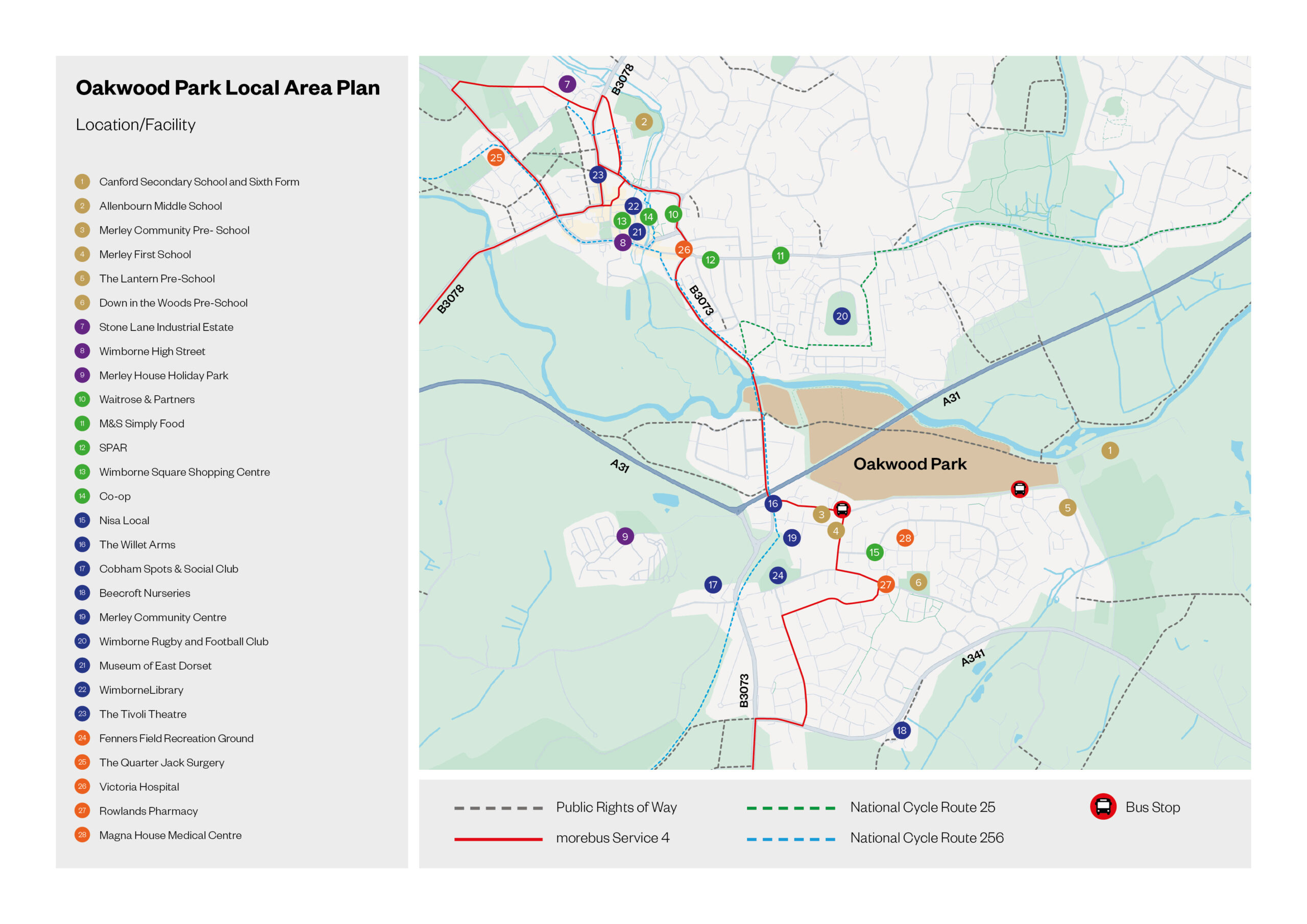Click the Oakwood Park Local Area Plan title
Viewport: 1307px width, 924px height.
[x=228, y=88]
